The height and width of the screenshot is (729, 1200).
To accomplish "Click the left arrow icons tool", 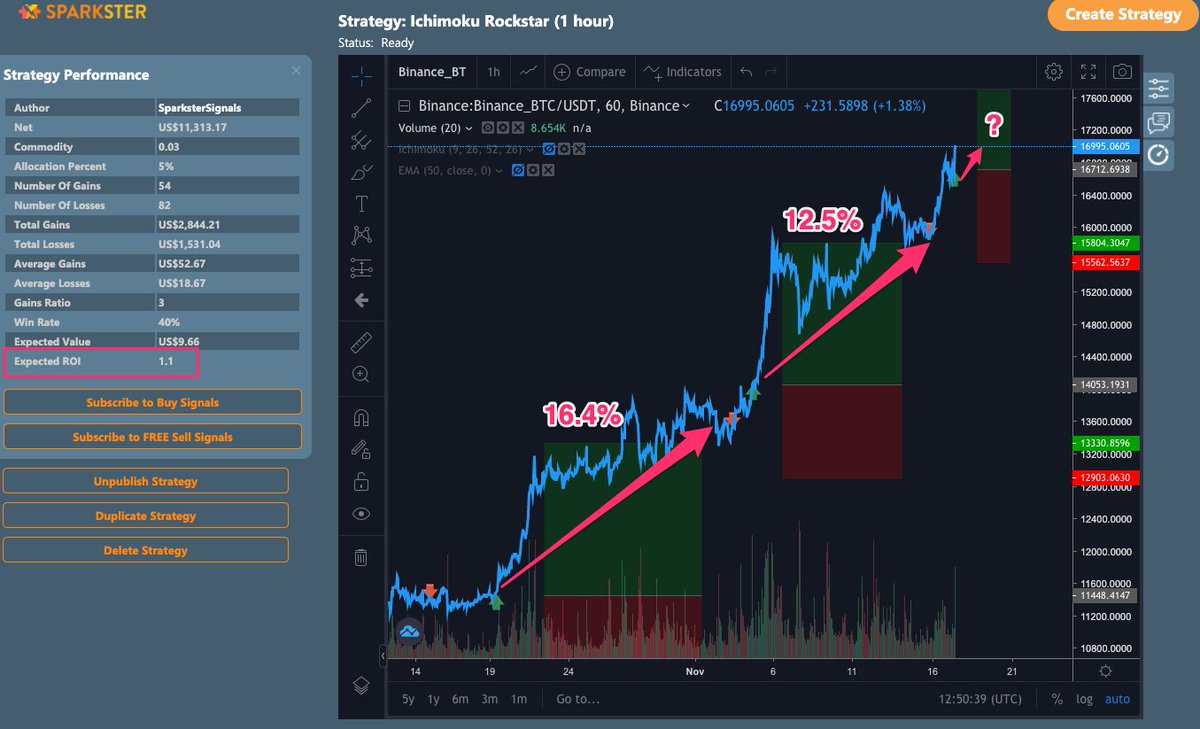I will coord(362,300).
